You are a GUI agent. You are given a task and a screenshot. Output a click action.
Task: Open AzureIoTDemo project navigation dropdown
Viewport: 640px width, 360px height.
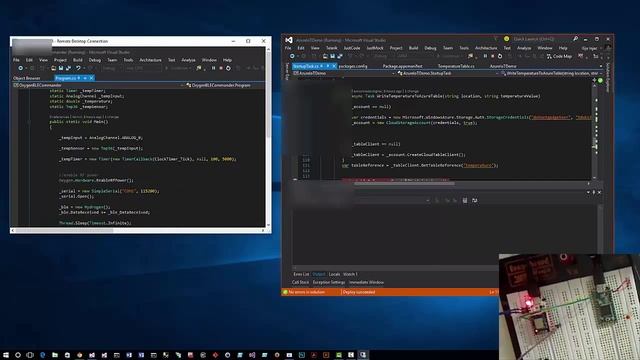click(393, 73)
